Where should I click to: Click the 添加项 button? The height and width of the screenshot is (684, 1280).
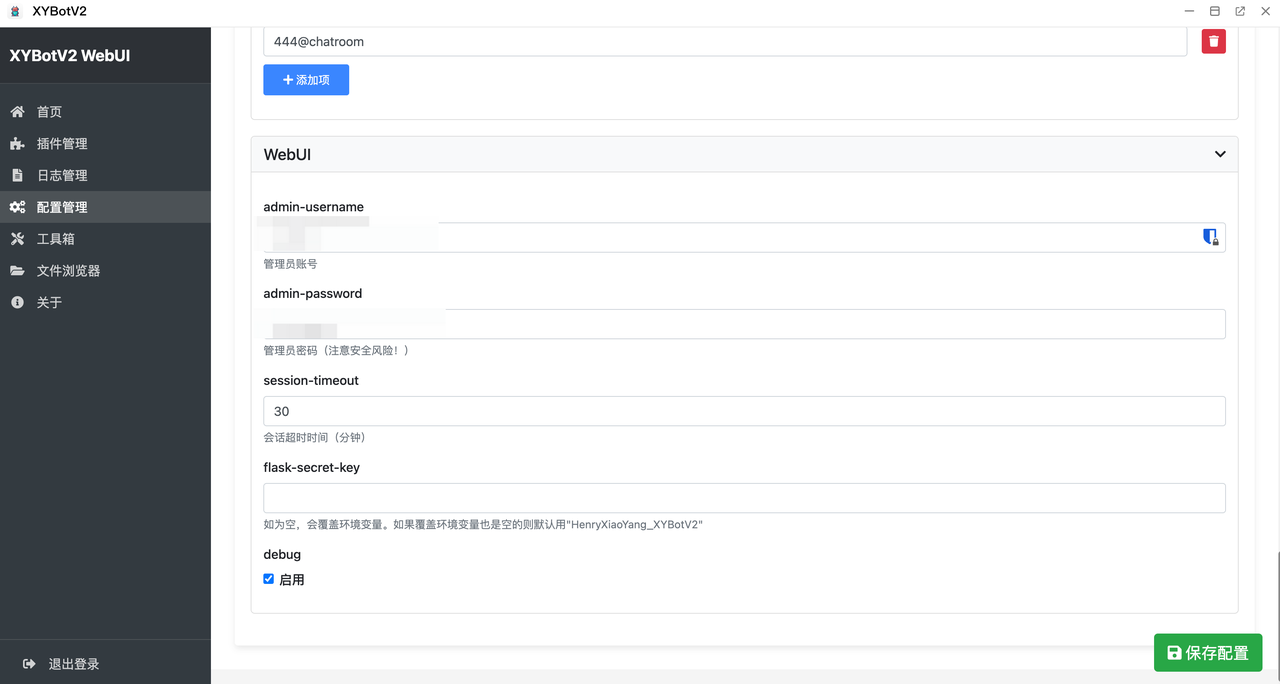click(x=306, y=80)
